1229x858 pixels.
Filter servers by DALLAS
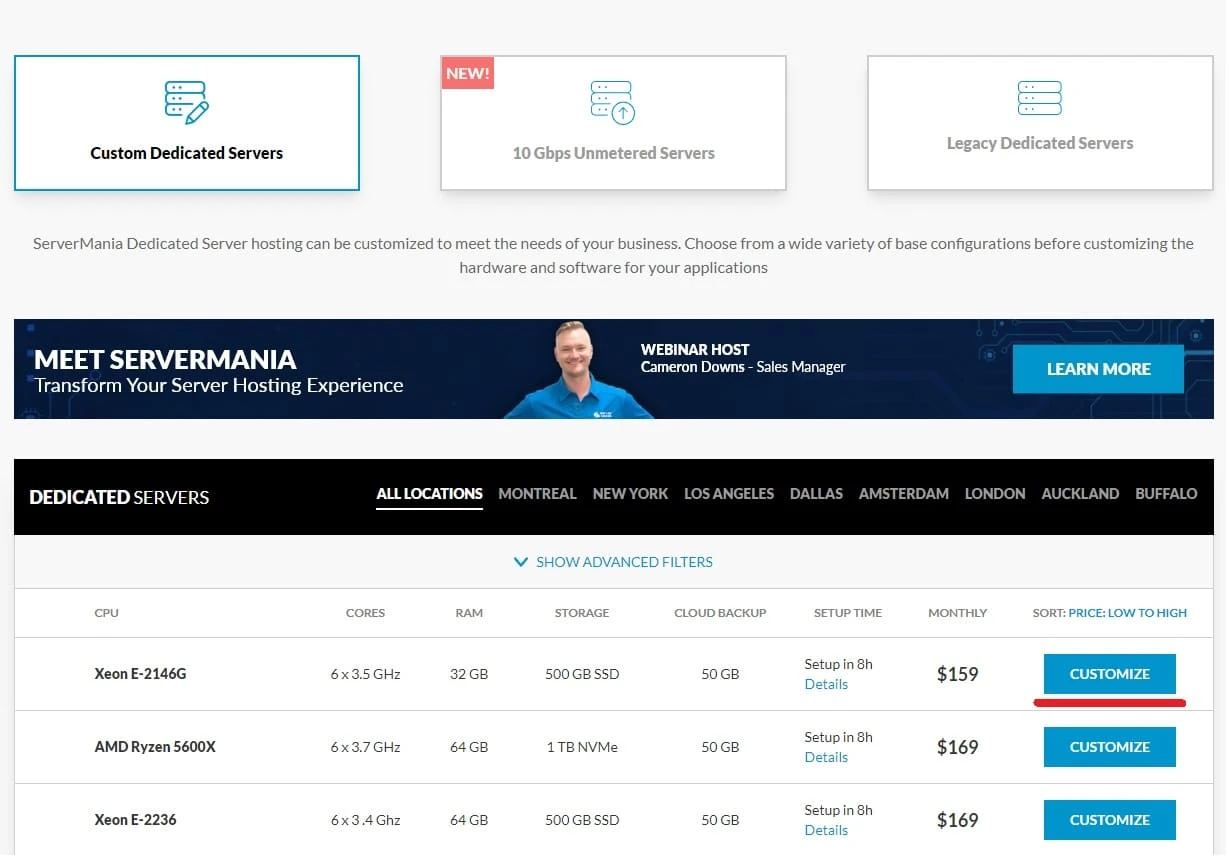816,494
